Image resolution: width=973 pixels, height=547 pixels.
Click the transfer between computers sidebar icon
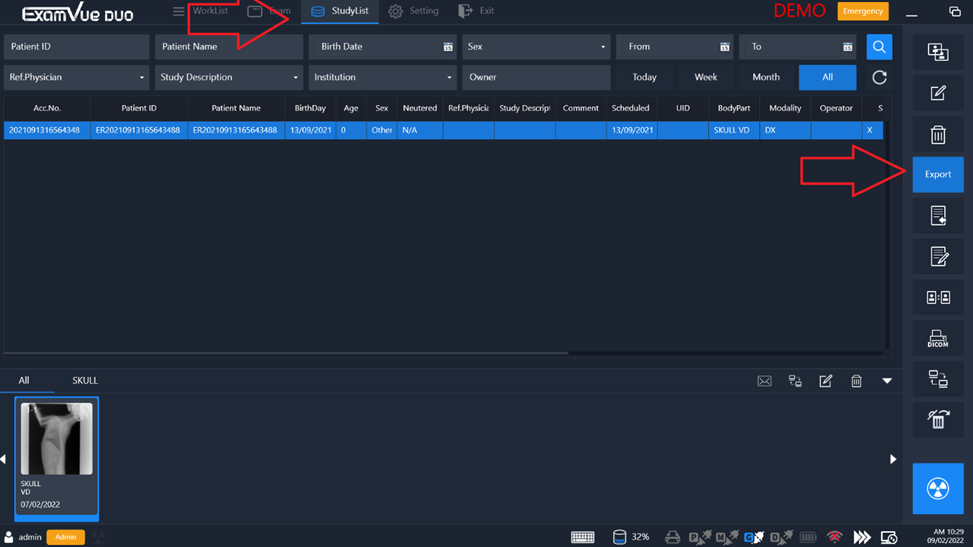click(938, 379)
